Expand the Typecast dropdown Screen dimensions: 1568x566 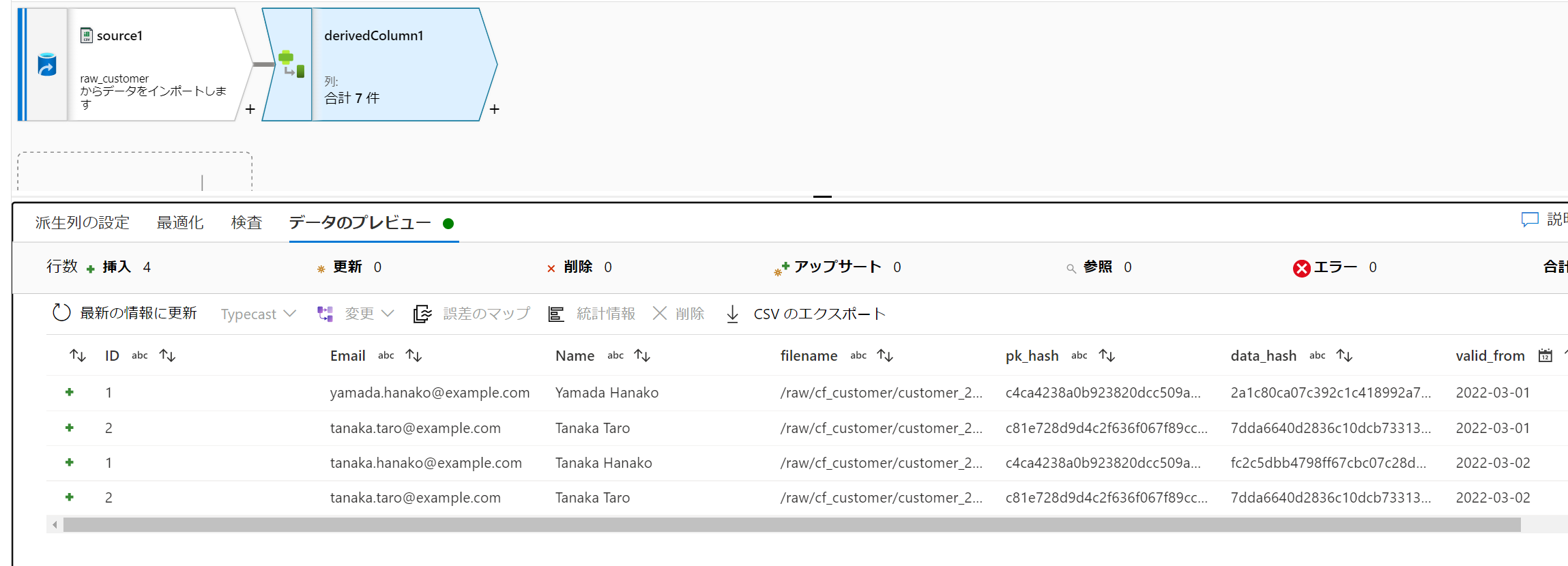(x=259, y=314)
